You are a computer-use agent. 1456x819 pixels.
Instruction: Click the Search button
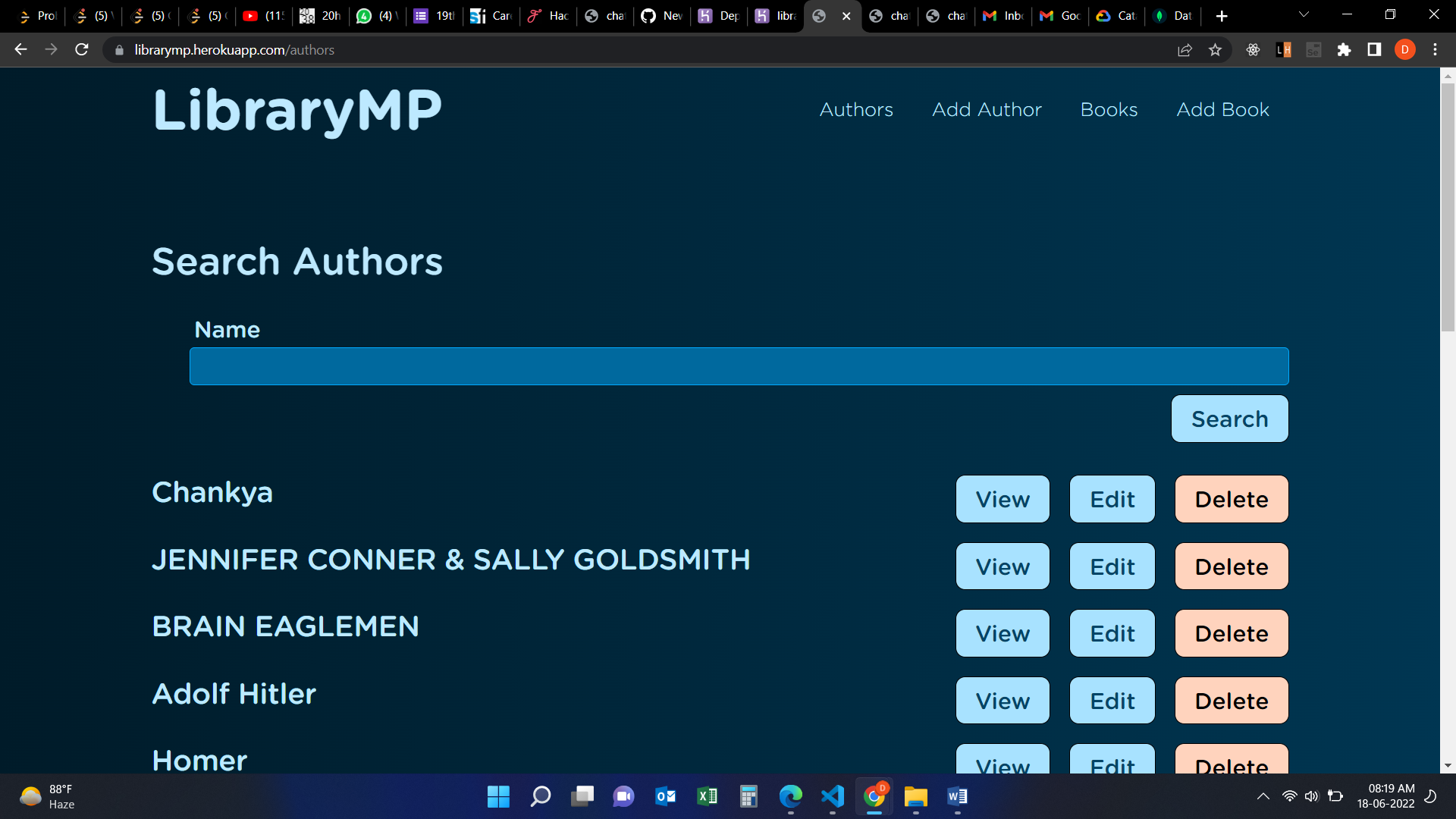click(1229, 418)
